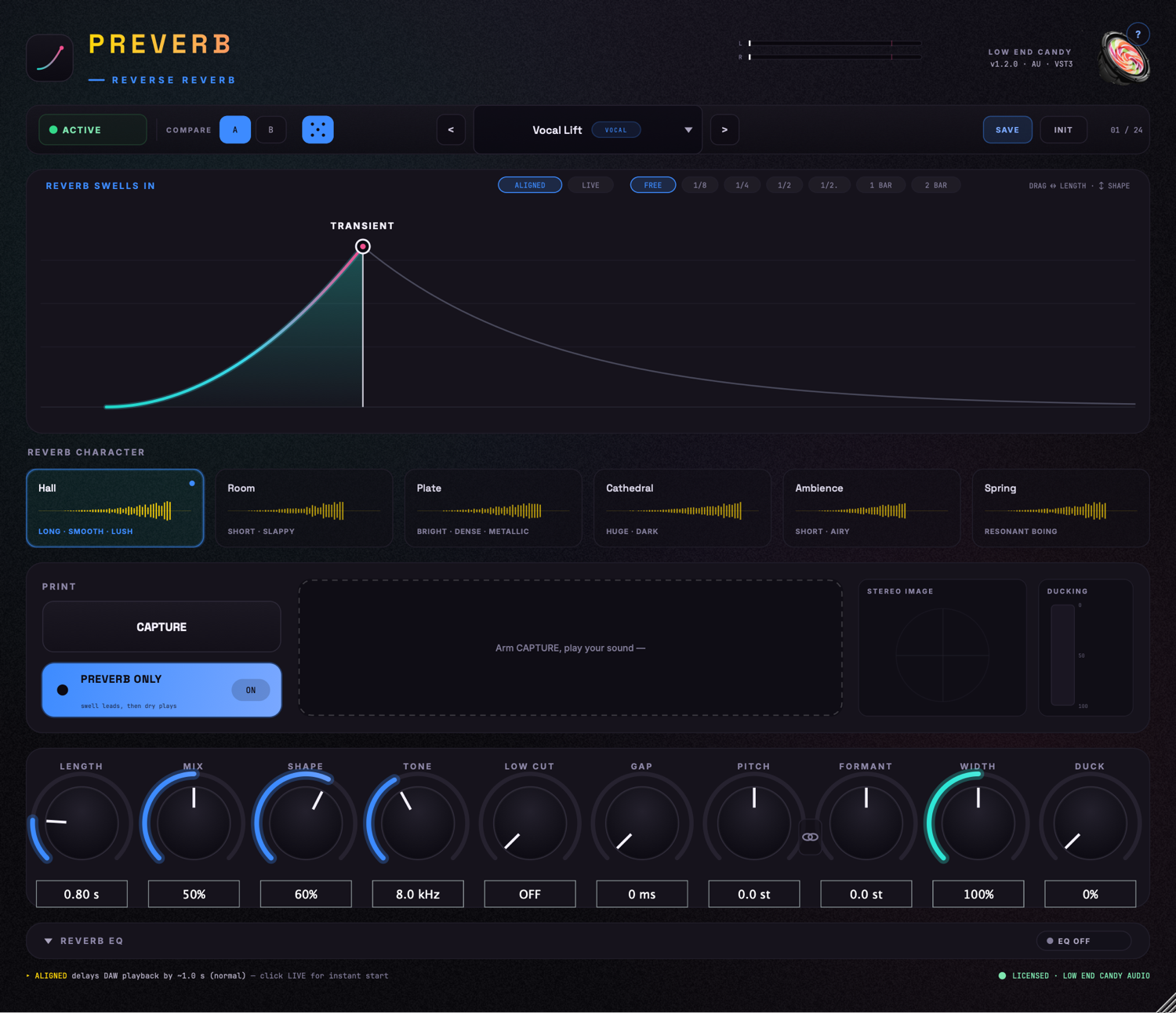Click the WIDTH knob

click(978, 822)
